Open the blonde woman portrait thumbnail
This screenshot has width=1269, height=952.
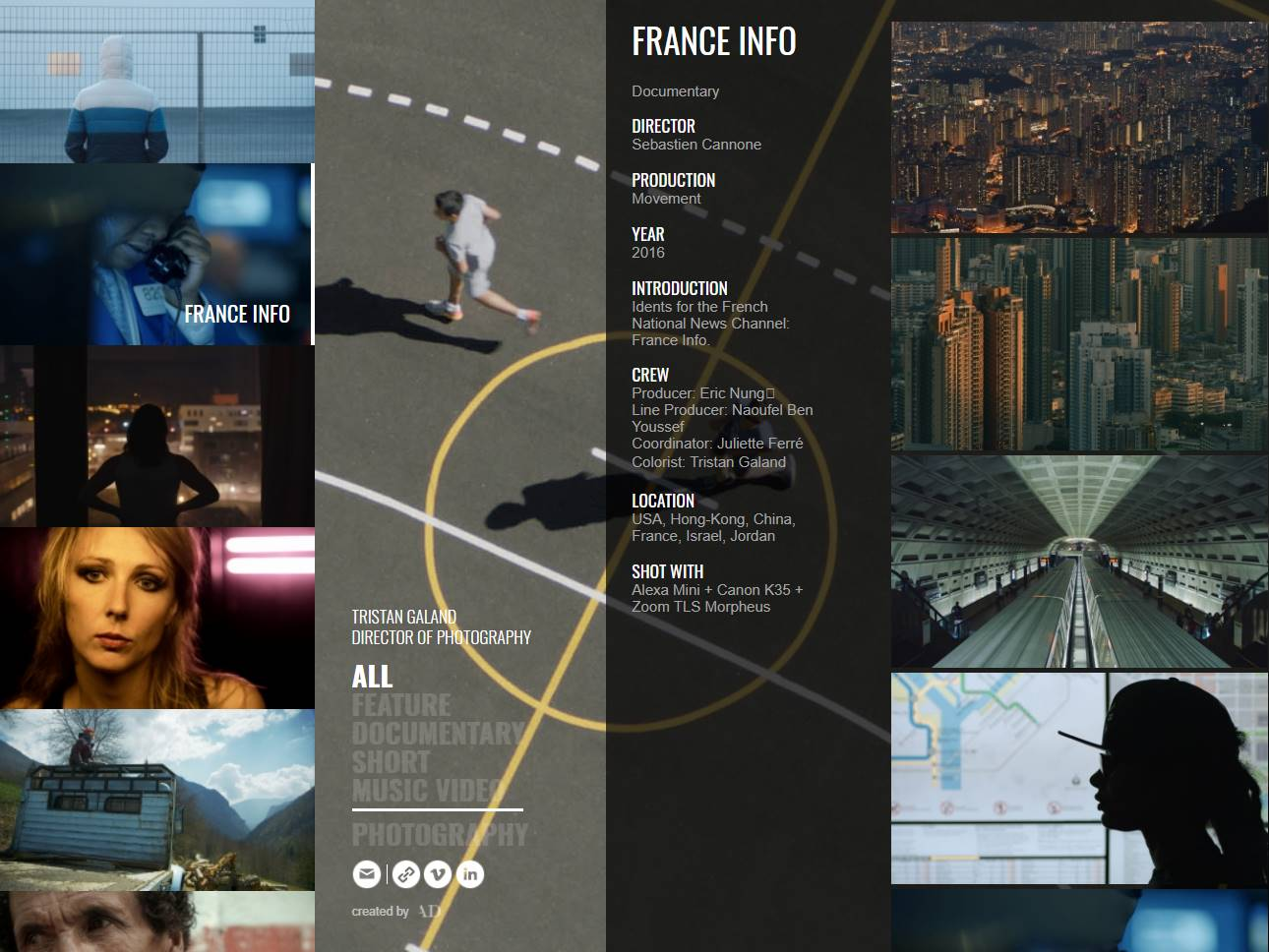tap(157, 619)
